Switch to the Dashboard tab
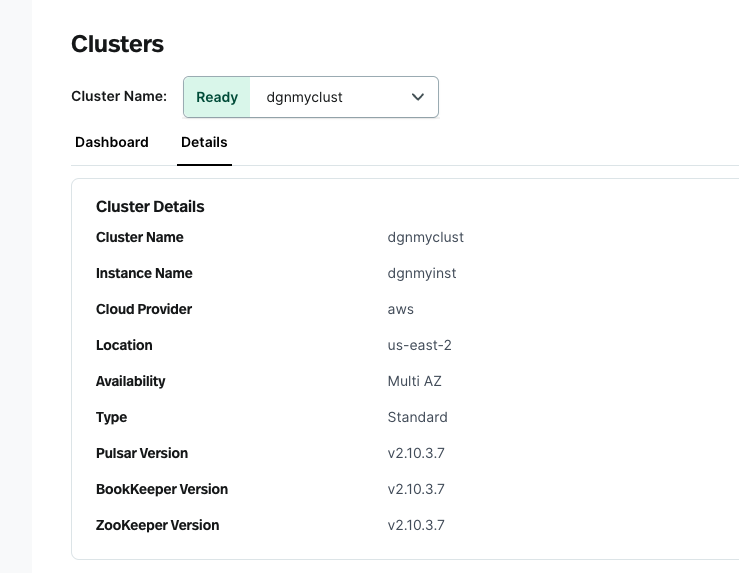Image resolution: width=739 pixels, height=573 pixels. point(112,142)
